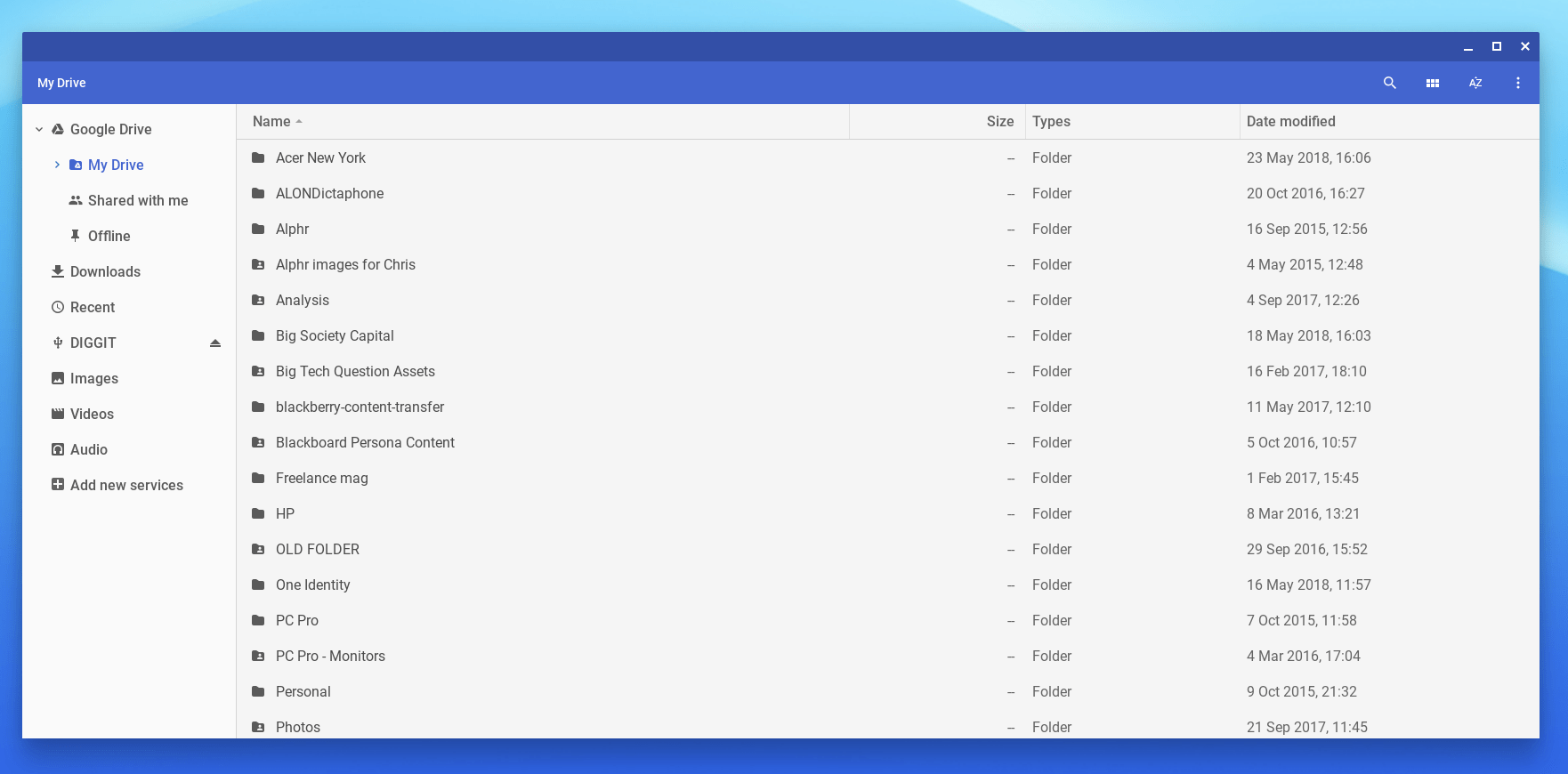Select the Alphr folder name

click(x=292, y=229)
